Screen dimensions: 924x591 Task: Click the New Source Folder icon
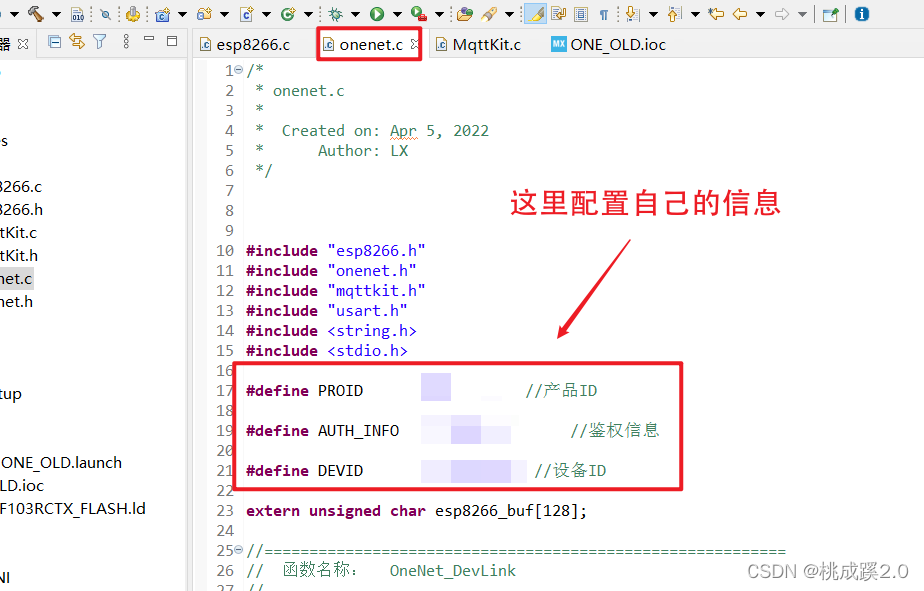204,14
